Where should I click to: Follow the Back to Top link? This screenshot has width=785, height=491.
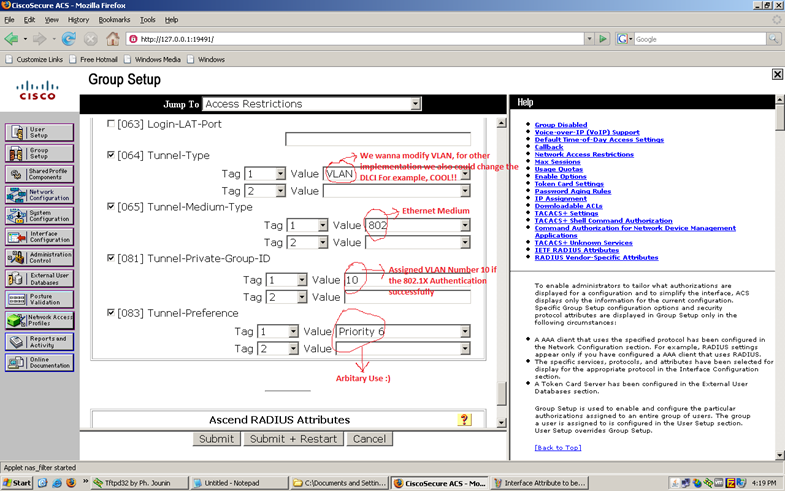558,447
